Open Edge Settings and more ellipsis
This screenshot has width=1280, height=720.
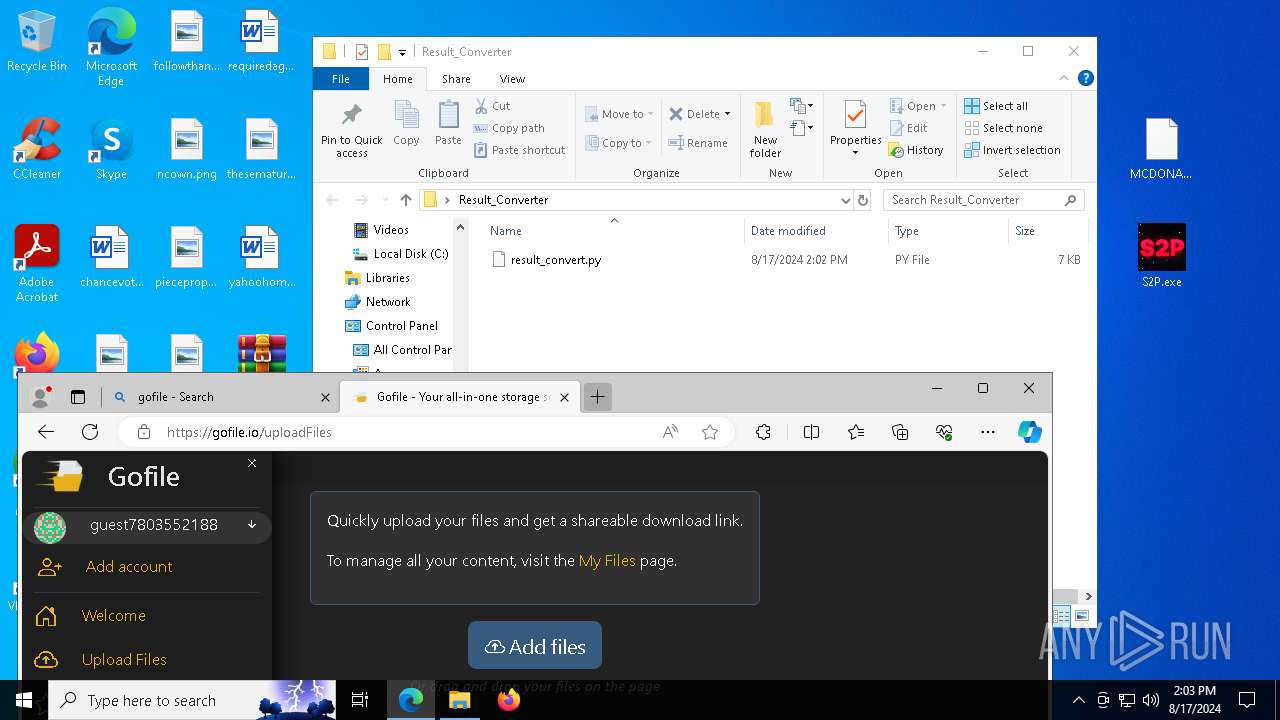point(988,432)
